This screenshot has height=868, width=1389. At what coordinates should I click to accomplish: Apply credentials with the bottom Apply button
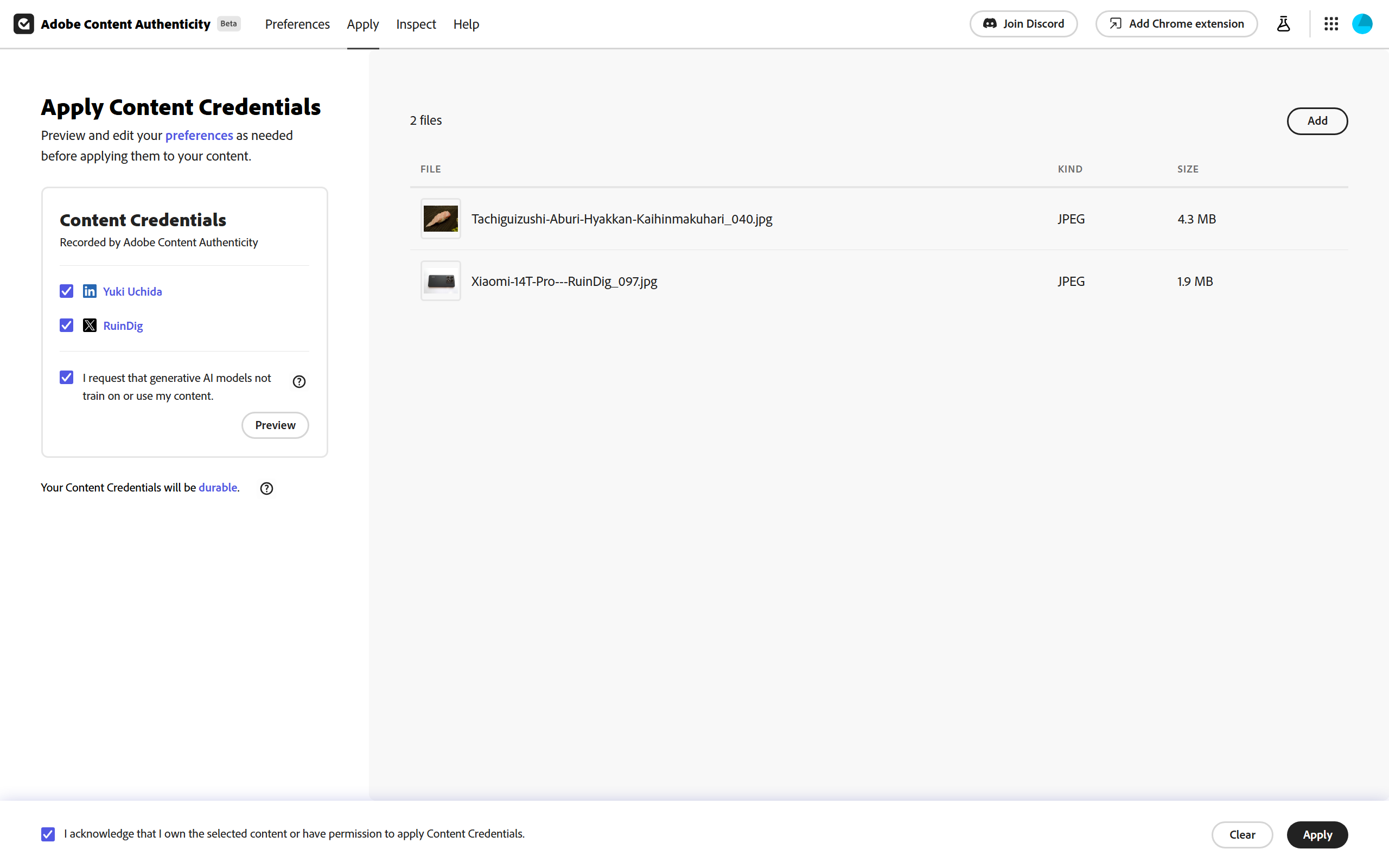click(x=1317, y=835)
